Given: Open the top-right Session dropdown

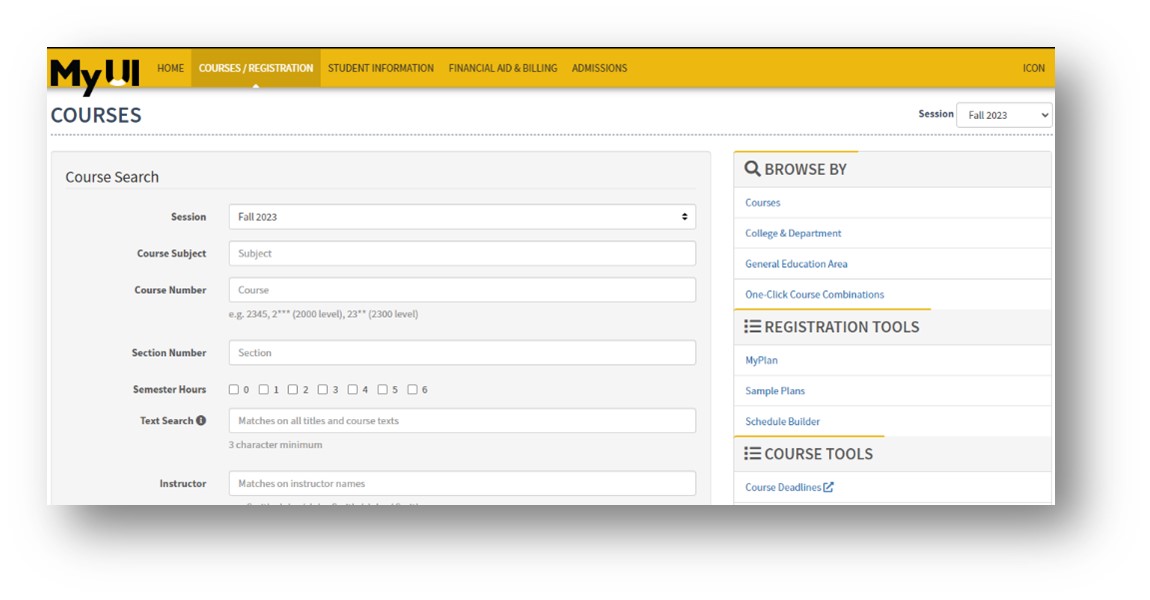Looking at the screenshot, I should tap(1004, 115).
